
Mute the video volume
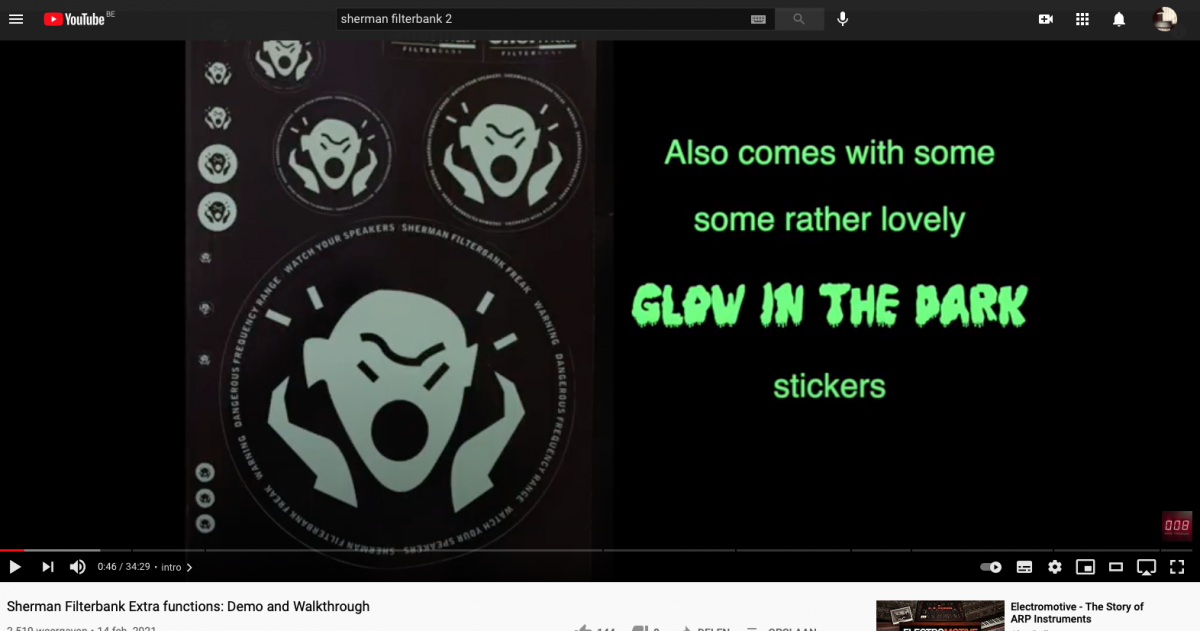coord(78,567)
